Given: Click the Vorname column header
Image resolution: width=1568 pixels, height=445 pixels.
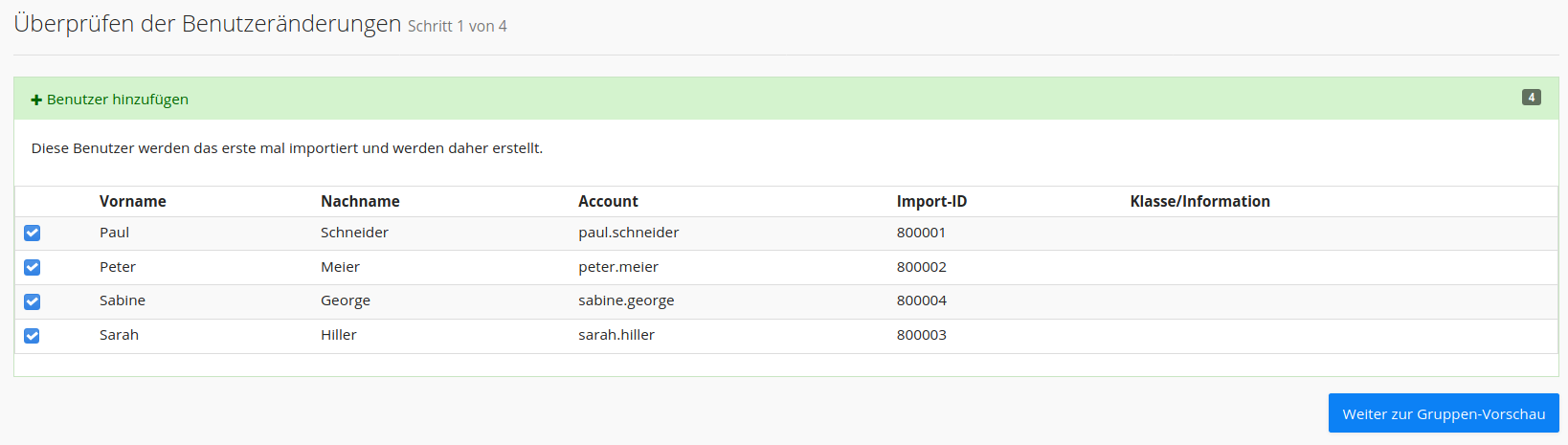Looking at the screenshot, I should coord(132,201).
